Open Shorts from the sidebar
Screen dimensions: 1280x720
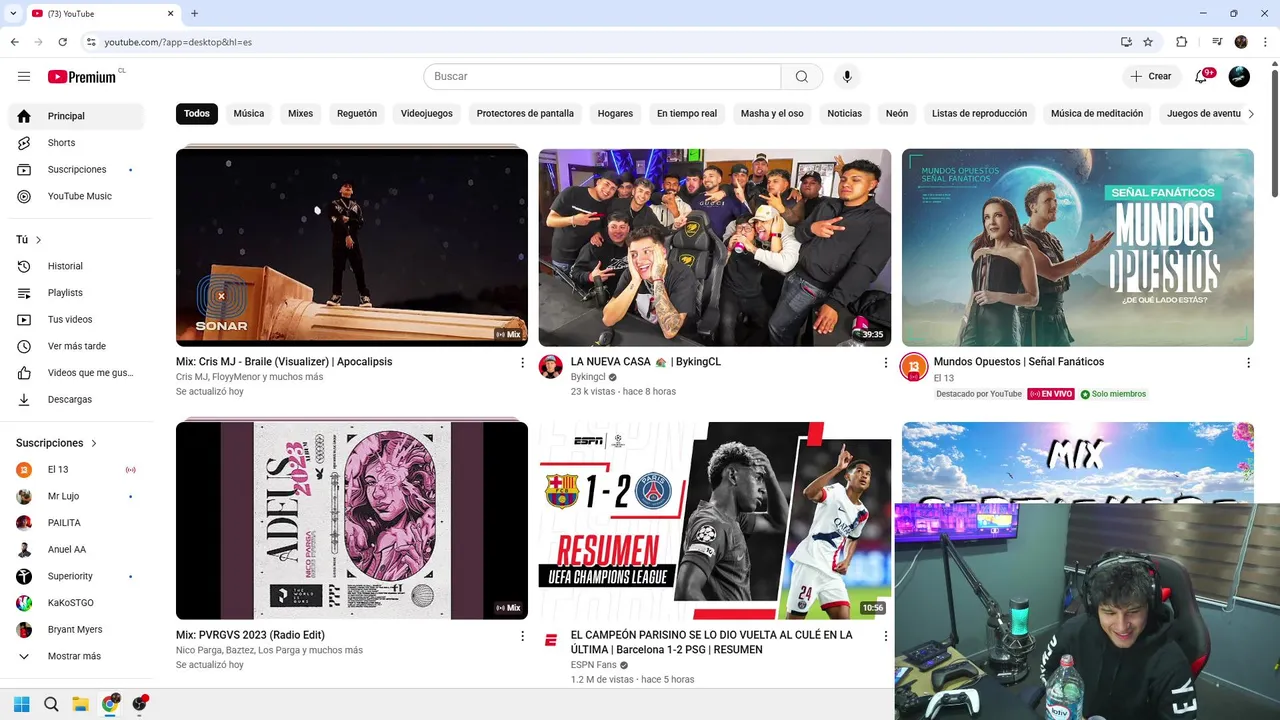[x=76, y=143]
